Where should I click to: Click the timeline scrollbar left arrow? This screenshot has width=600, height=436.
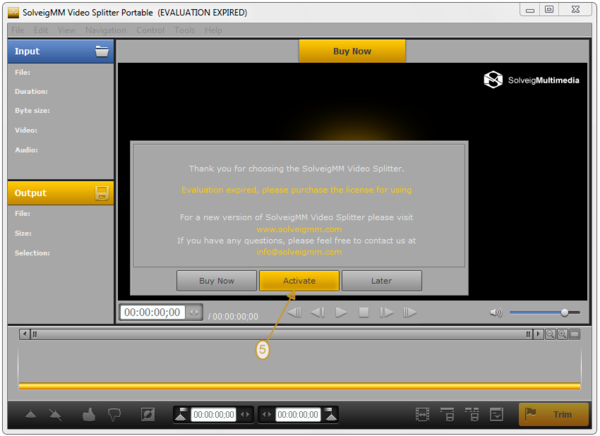tap(24, 334)
